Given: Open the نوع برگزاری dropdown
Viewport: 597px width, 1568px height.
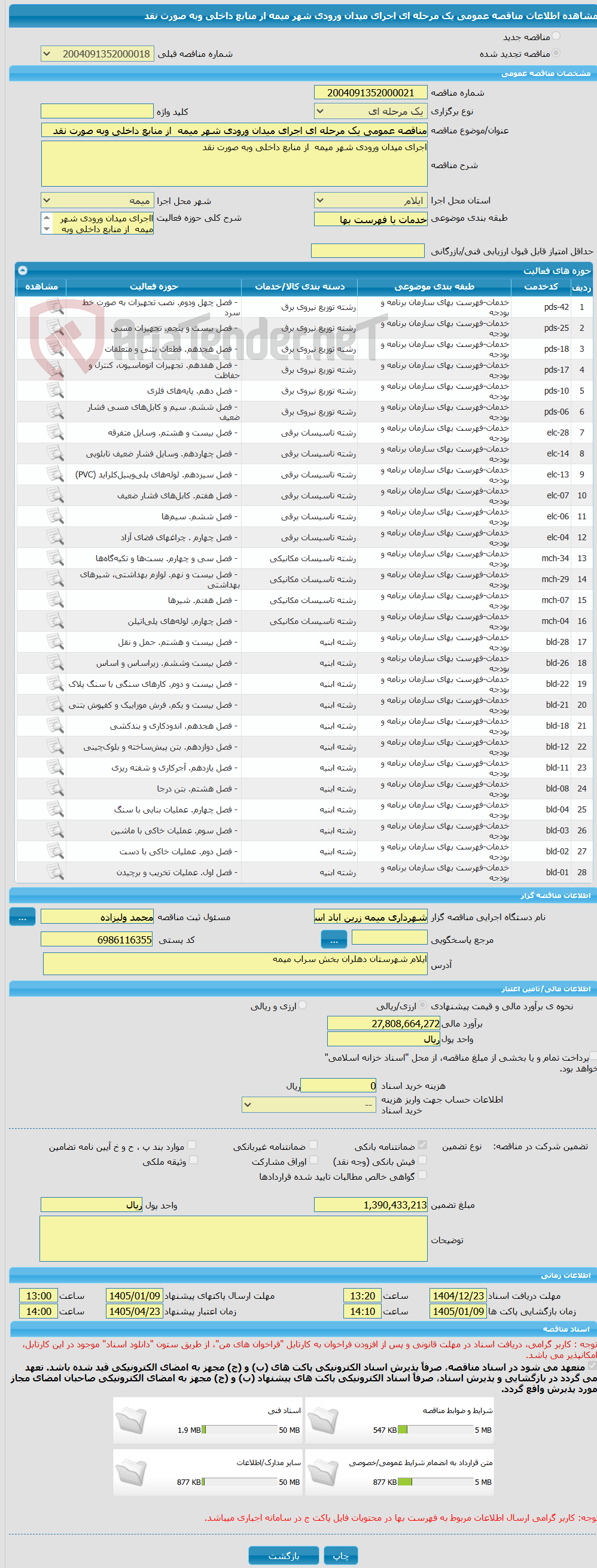Looking at the screenshot, I should (371, 111).
